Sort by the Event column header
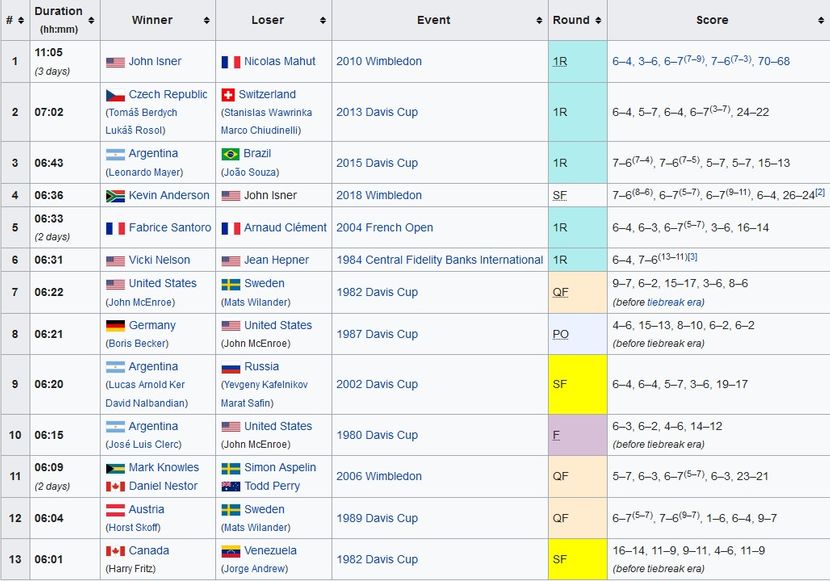 click(433, 20)
